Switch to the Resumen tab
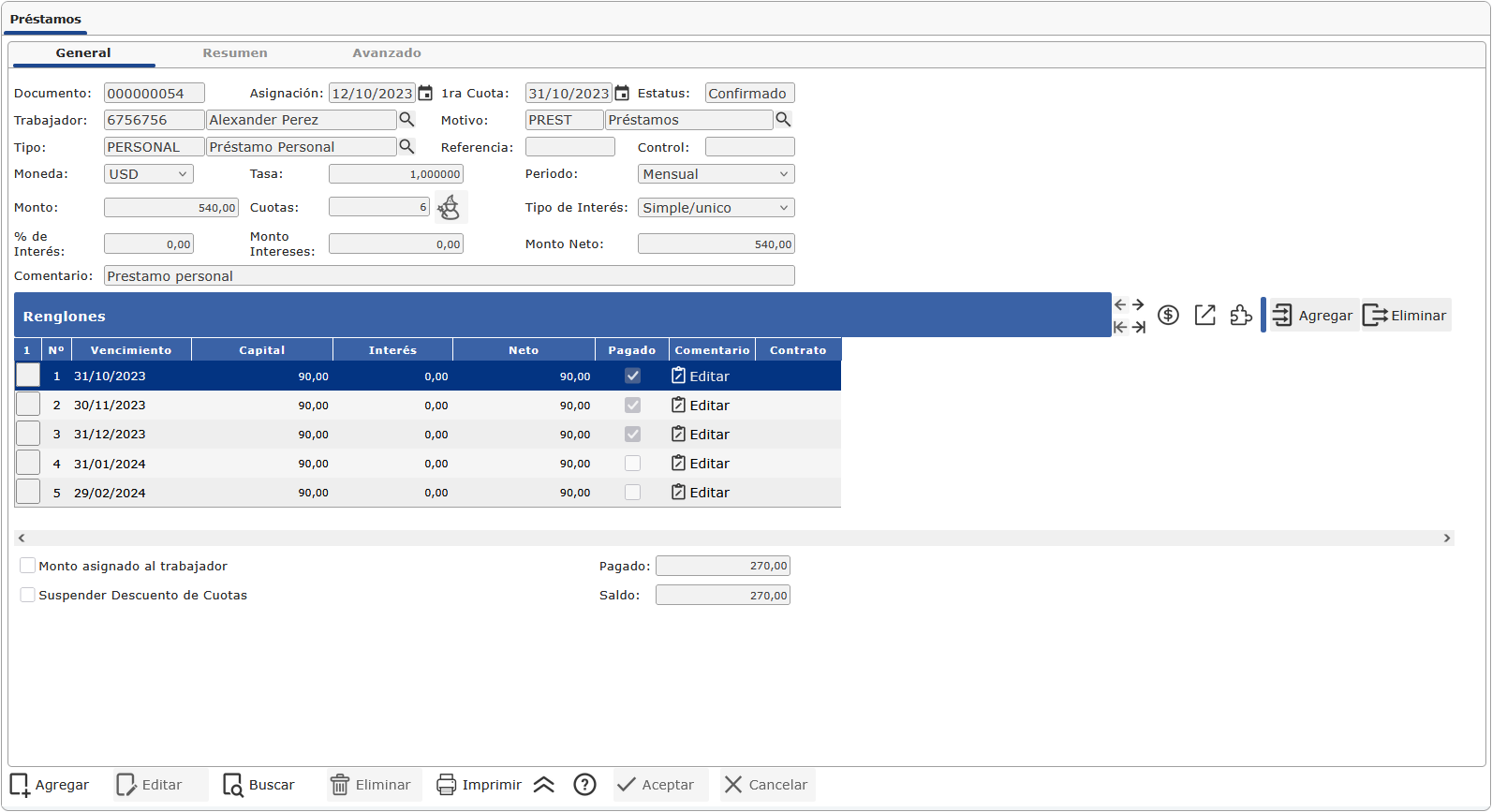The height and width of the screenshot is (812, 1492). [x=235, y=53]
